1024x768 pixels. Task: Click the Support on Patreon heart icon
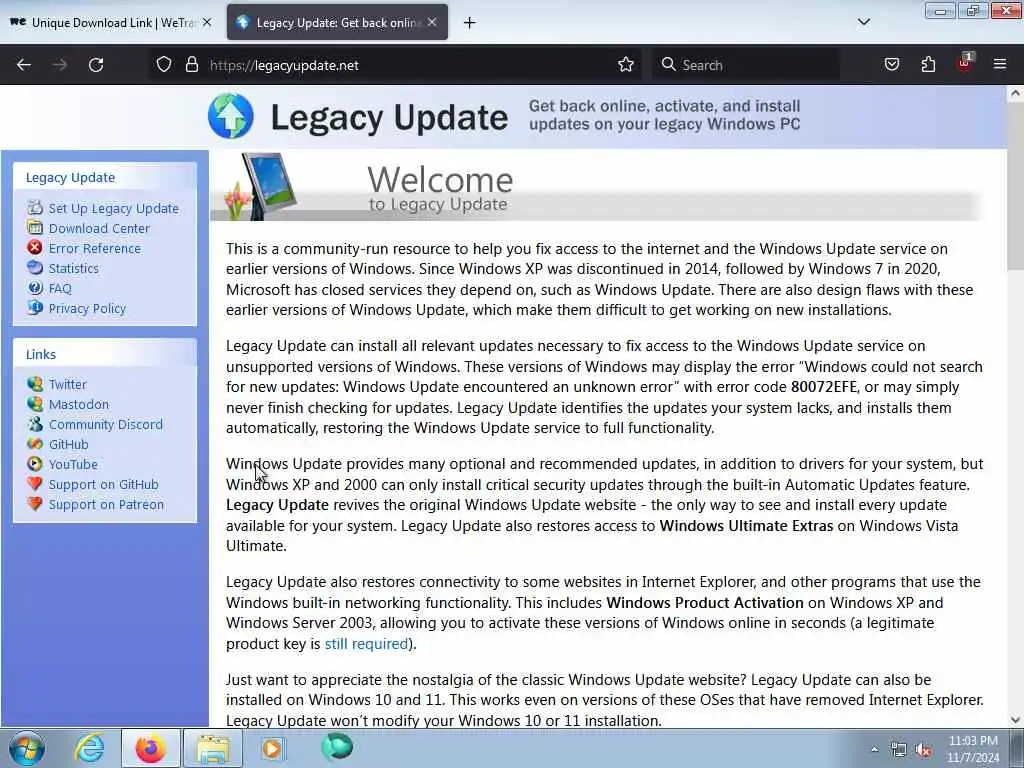(x=35, y=504)
